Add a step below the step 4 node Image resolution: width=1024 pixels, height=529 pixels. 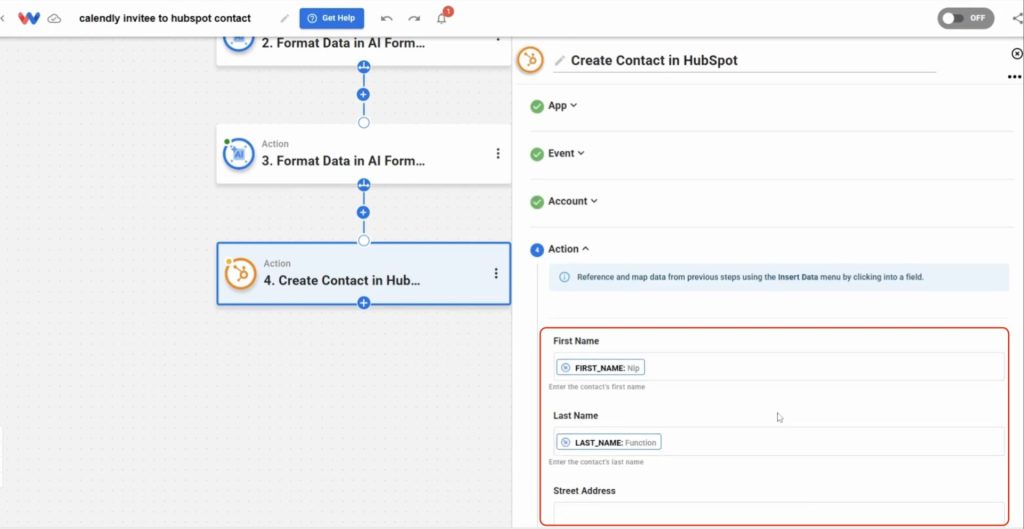coord(364,303)
